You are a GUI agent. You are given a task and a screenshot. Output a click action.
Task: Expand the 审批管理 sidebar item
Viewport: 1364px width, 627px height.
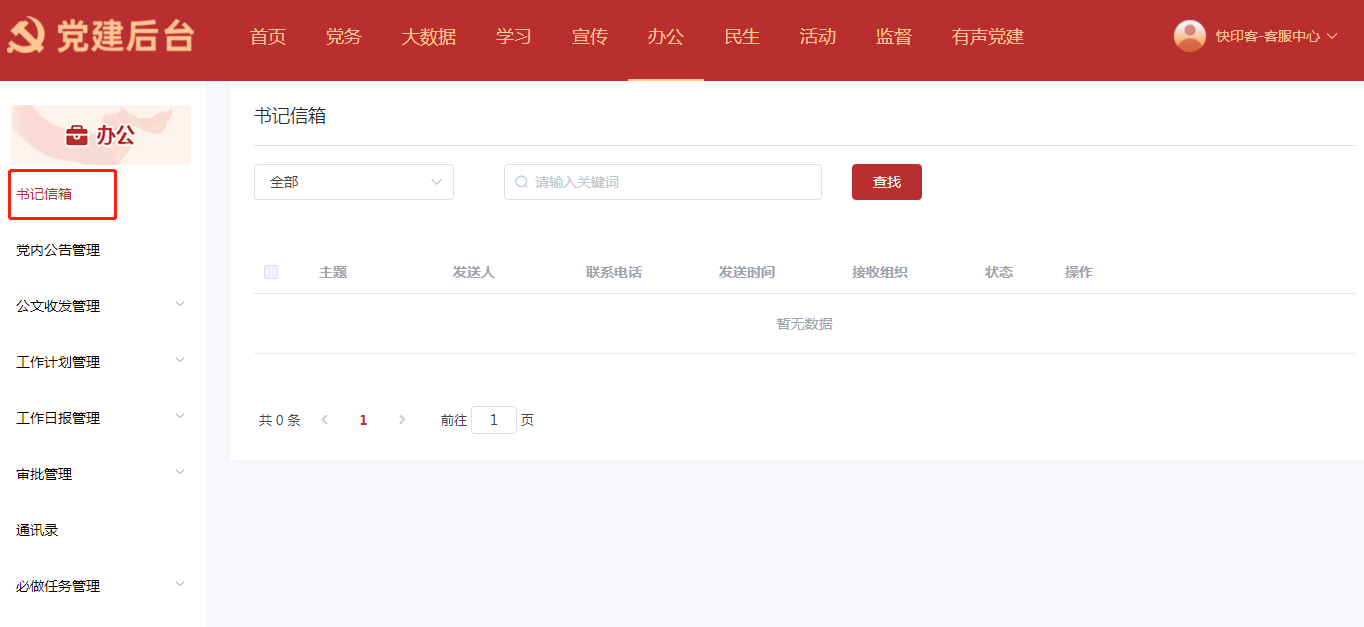[x=100, y=474]
